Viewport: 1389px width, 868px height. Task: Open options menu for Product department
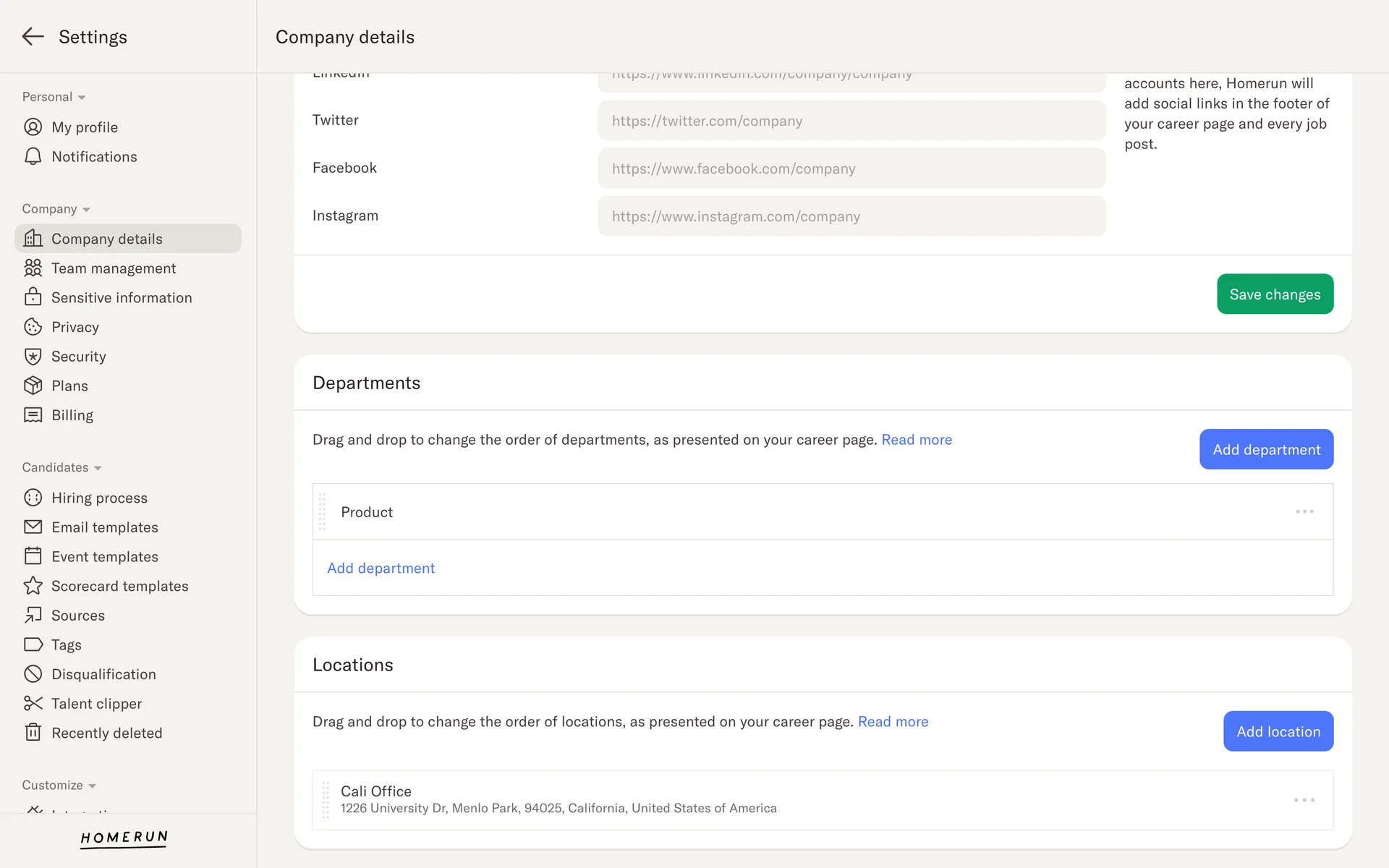pyautogui.click(x=1304, y=511)
